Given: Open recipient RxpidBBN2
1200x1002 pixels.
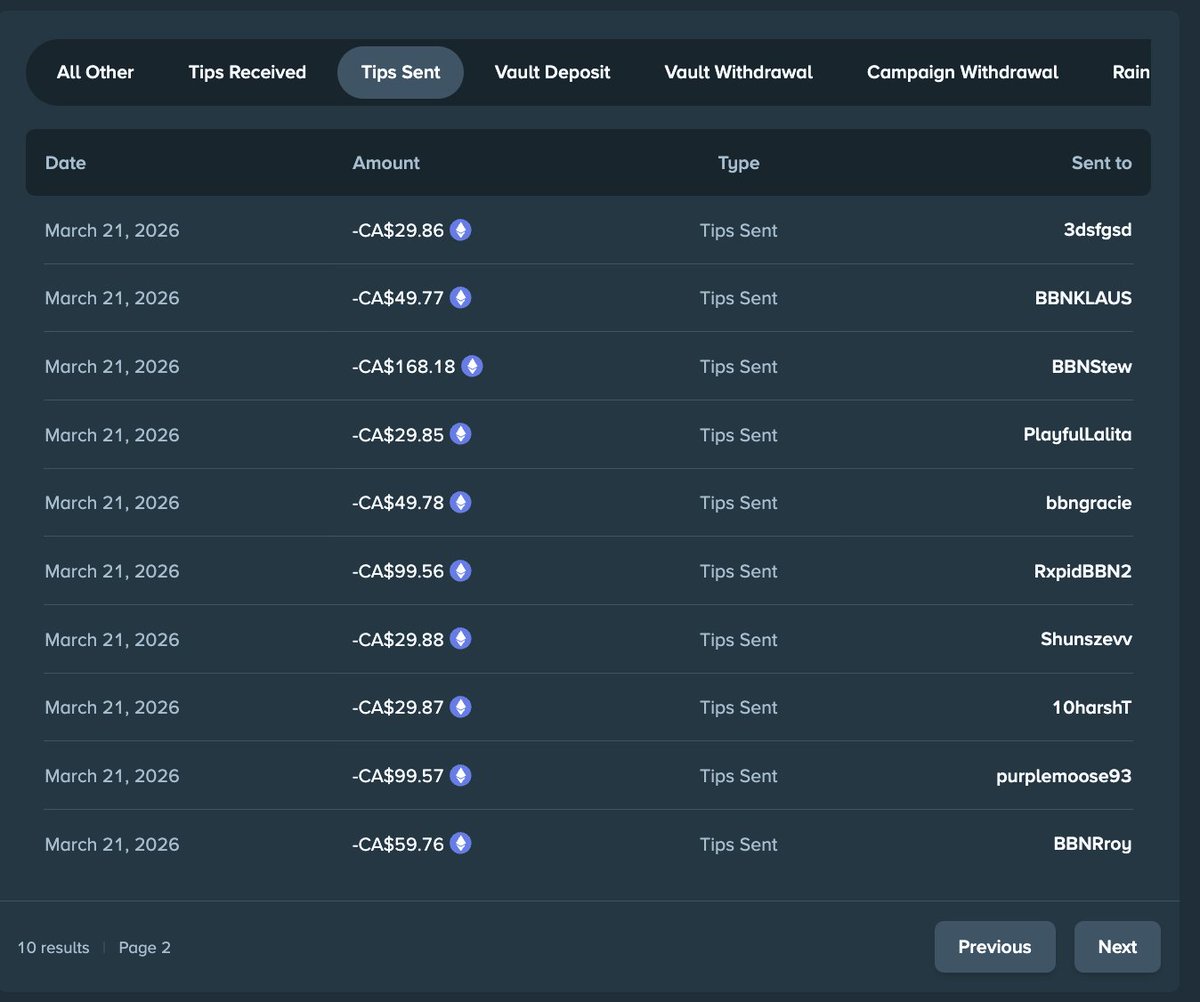Looking at the screenshot, I should pyautogui.click(x=1084, y=571).
